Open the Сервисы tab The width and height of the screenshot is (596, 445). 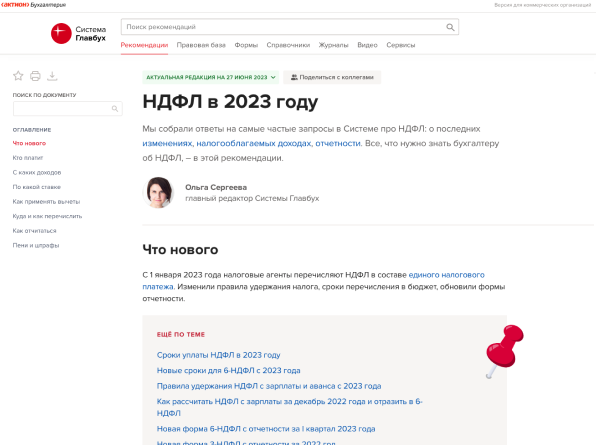(x=401, y=45)
